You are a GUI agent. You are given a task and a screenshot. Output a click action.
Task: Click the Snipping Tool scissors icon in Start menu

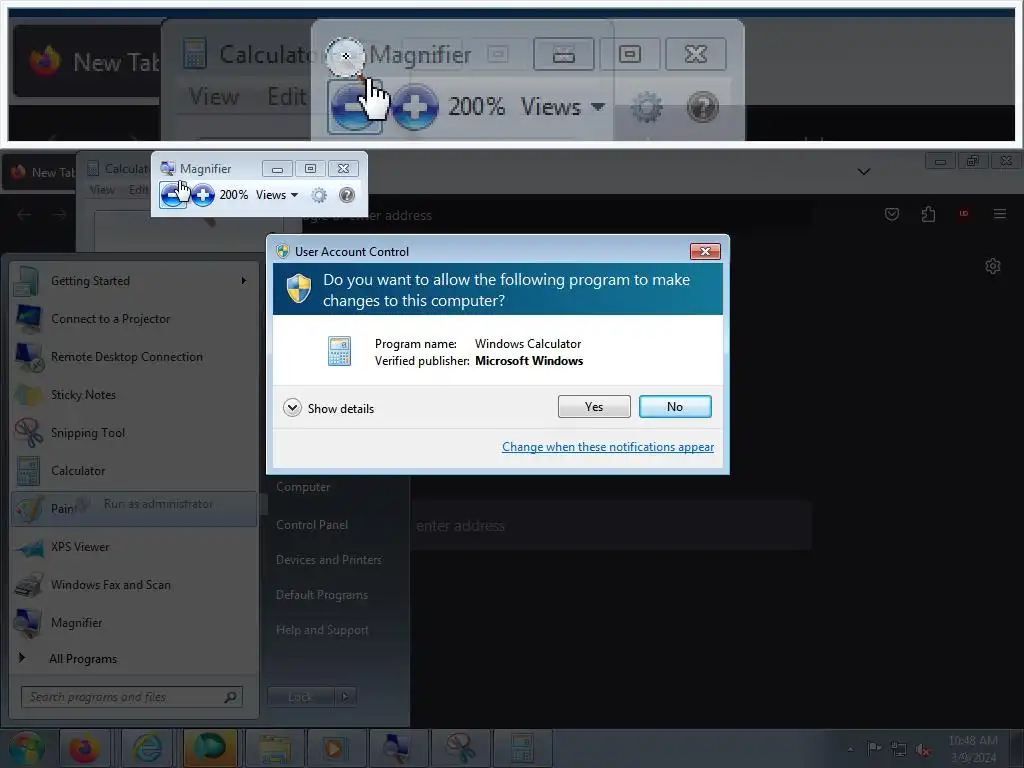click(x=28, y=432)
